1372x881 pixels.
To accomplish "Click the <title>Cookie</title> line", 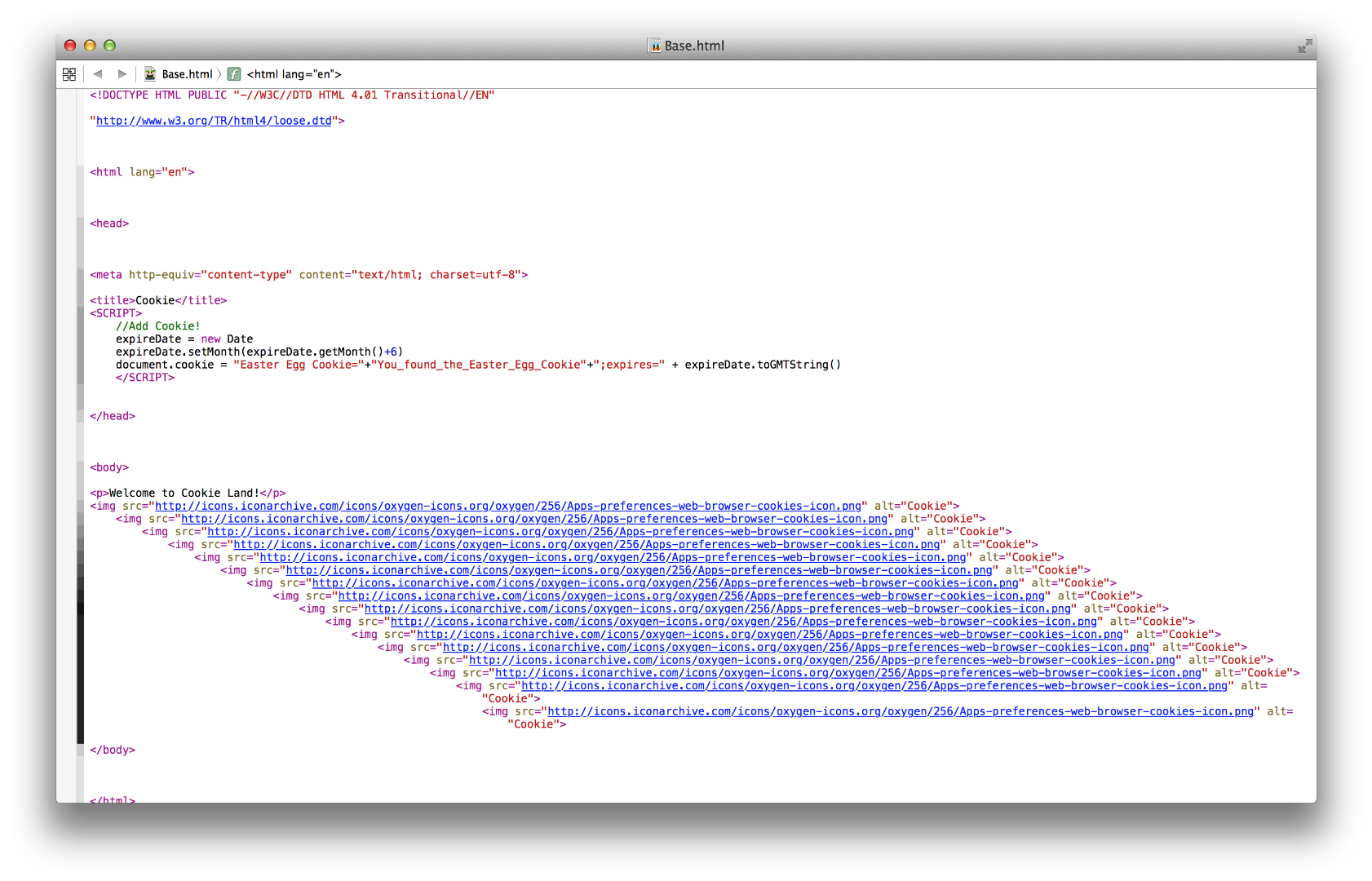I will 158,300.
